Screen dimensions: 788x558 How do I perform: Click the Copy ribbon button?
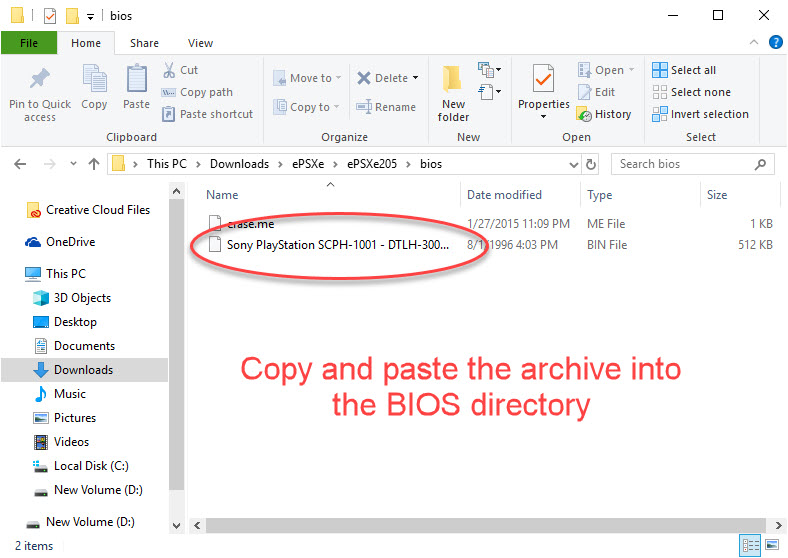coord(94,87)
